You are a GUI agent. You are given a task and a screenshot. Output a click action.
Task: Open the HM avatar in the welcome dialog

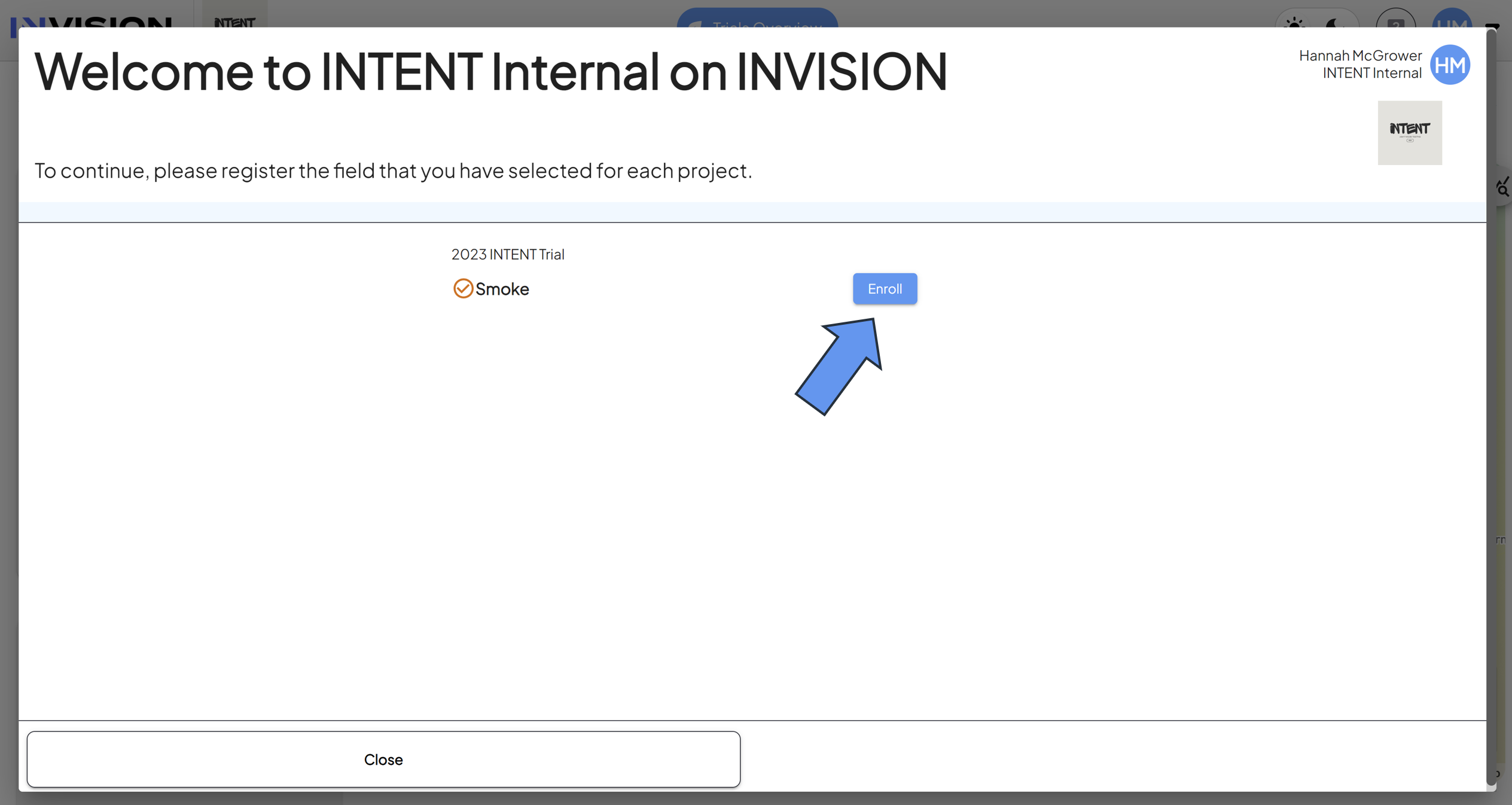pyautogui.click(x=1450, y=65)
